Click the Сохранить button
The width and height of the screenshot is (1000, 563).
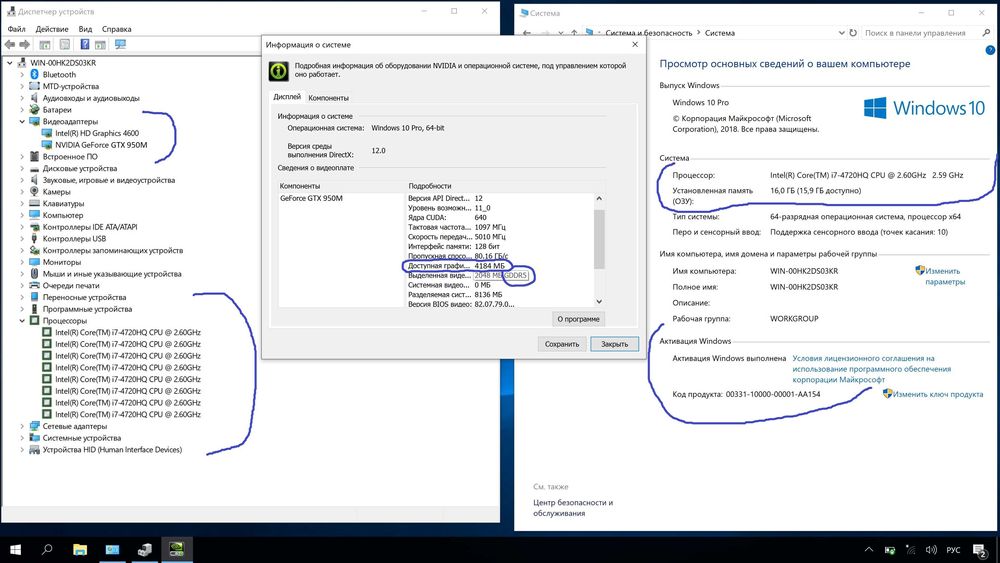coord(562,344)
